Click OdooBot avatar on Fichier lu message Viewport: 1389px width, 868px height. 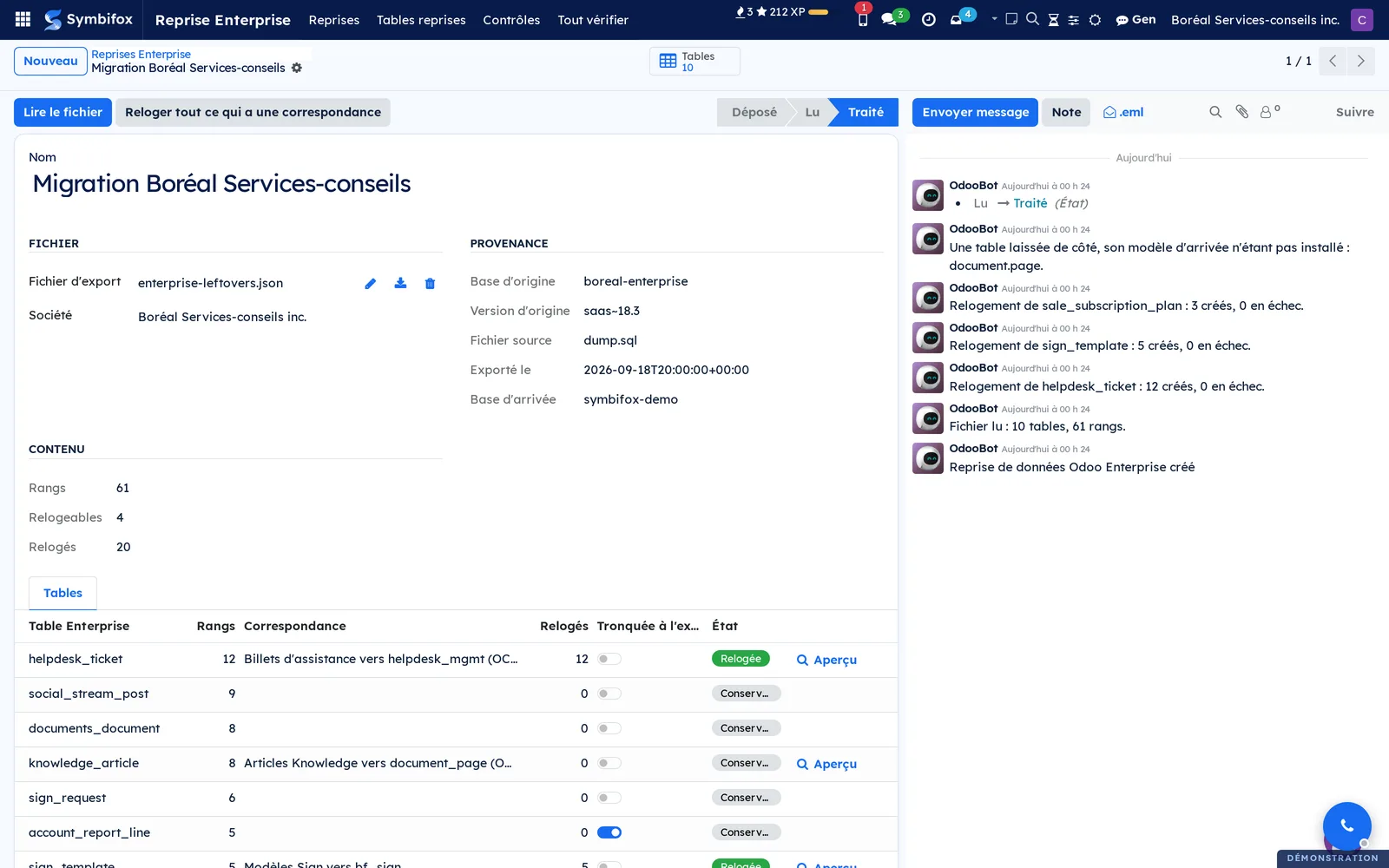coord(928,418)
